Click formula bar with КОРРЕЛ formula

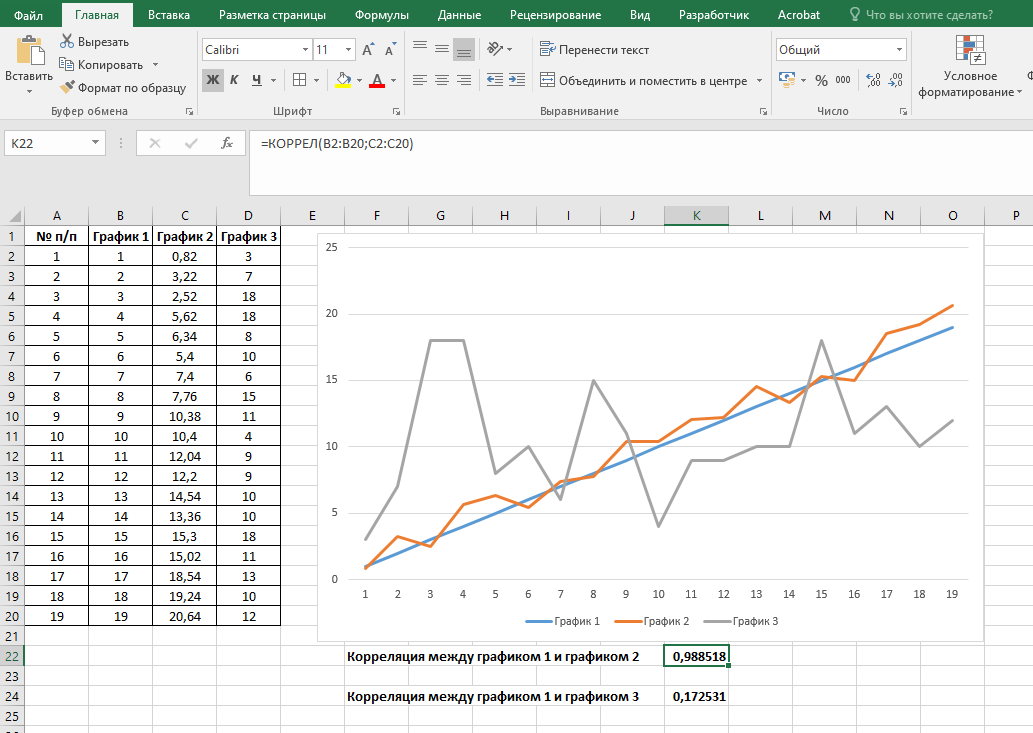tap(640, 162)
